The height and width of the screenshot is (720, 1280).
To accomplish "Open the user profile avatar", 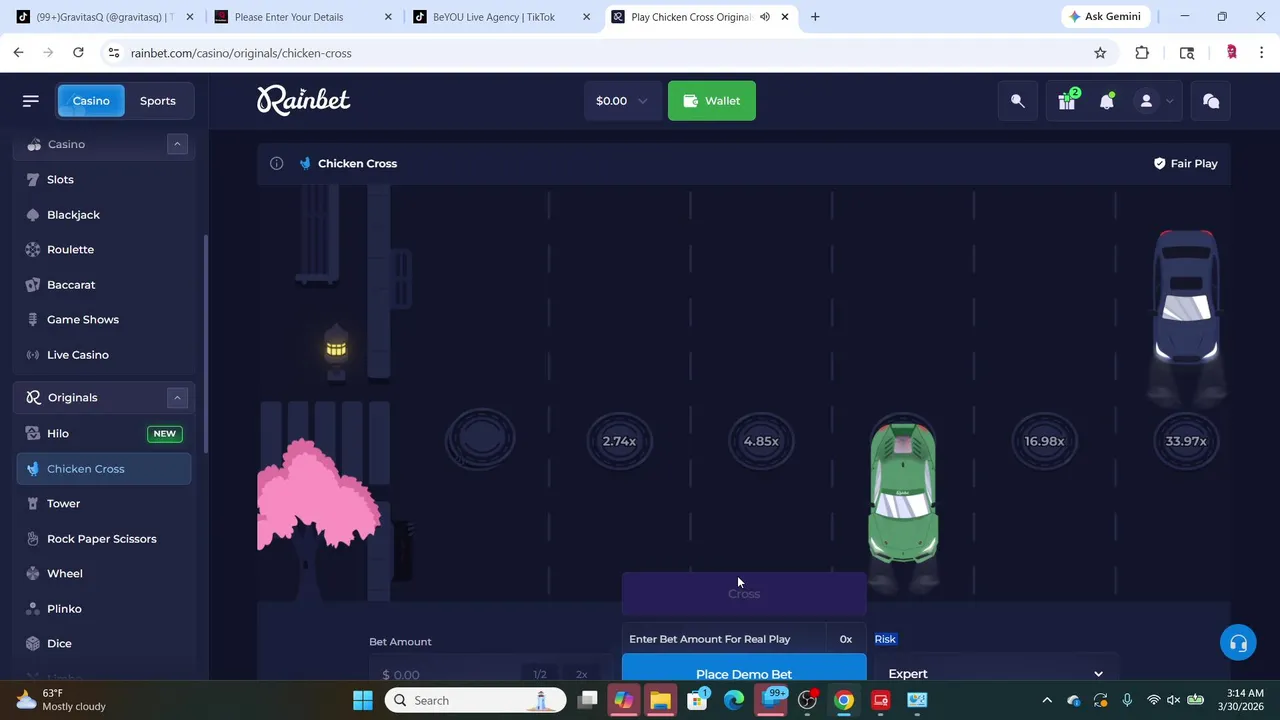I will (x=1146, y=101).
